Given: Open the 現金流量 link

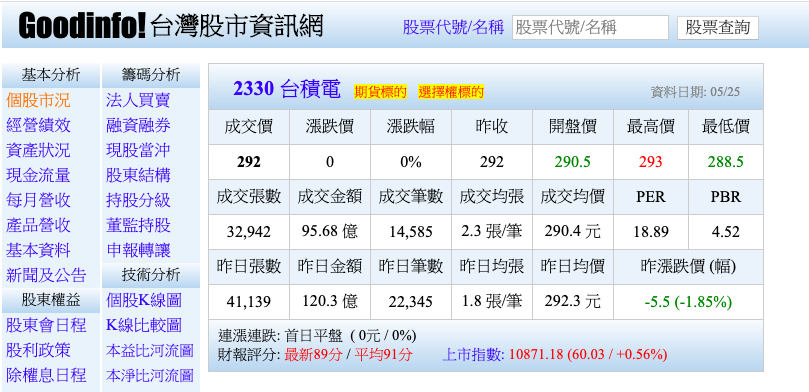Looking at the screenshot, I should 38,175.
